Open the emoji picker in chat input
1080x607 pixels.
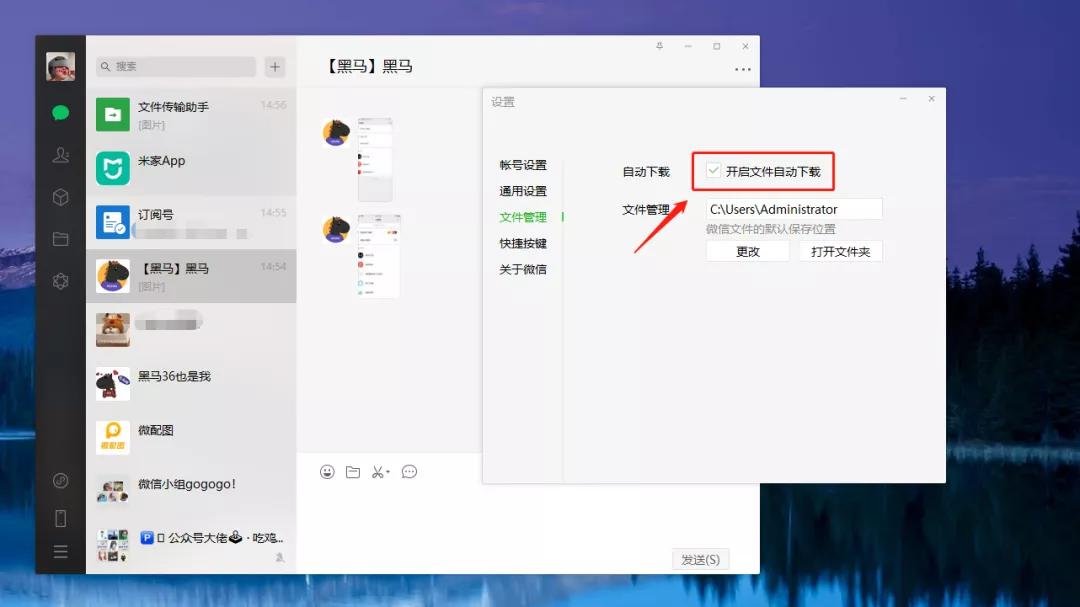327,471
